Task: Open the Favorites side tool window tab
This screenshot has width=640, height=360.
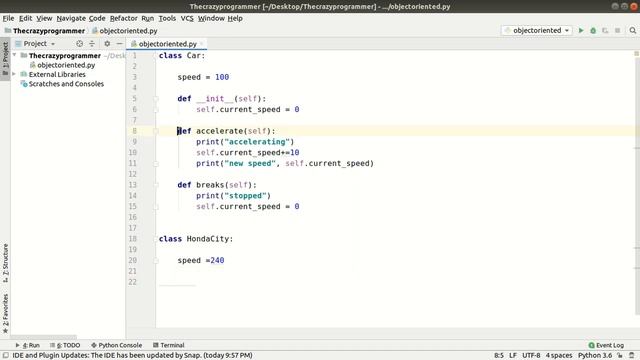Action: coord(5,313)
